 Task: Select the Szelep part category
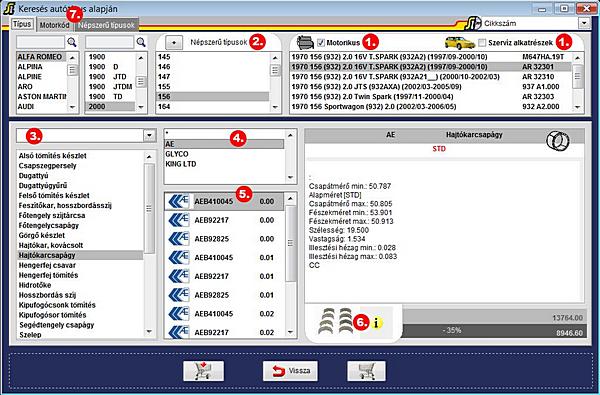pyautogui.click(x=80, y=335)
